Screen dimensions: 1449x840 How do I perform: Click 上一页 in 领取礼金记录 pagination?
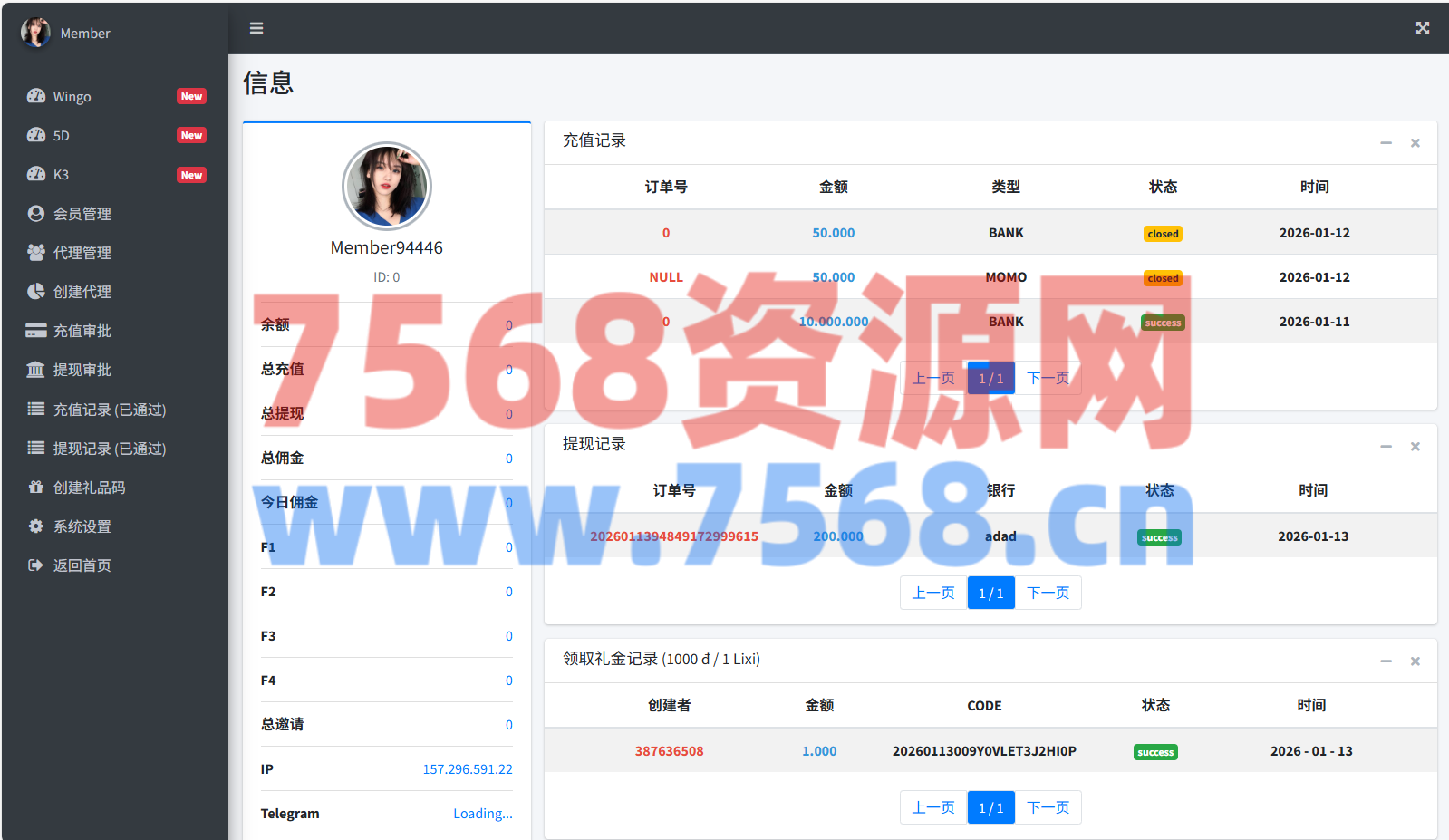click(x=933, y=808)
